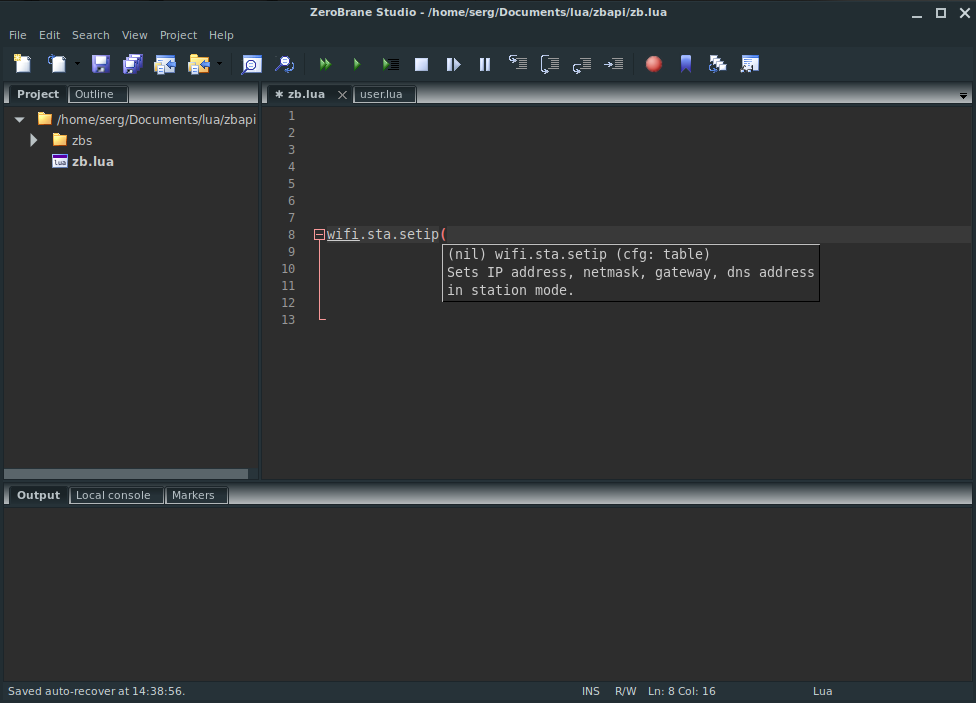976x703 pixels.
Task: Click line number 1 in the gutter
Action: pyautogui.click(x=291, y=116)
